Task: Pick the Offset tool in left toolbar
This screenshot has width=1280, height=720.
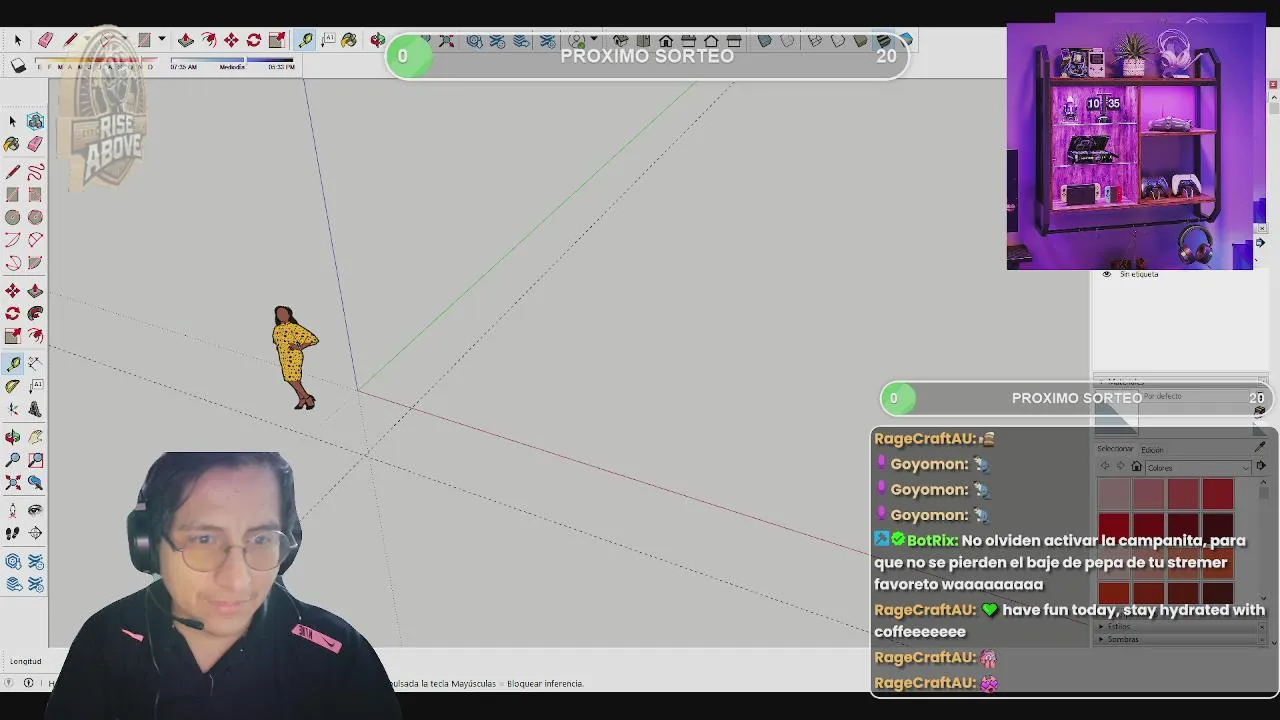Action: click(x=35, y=336)
